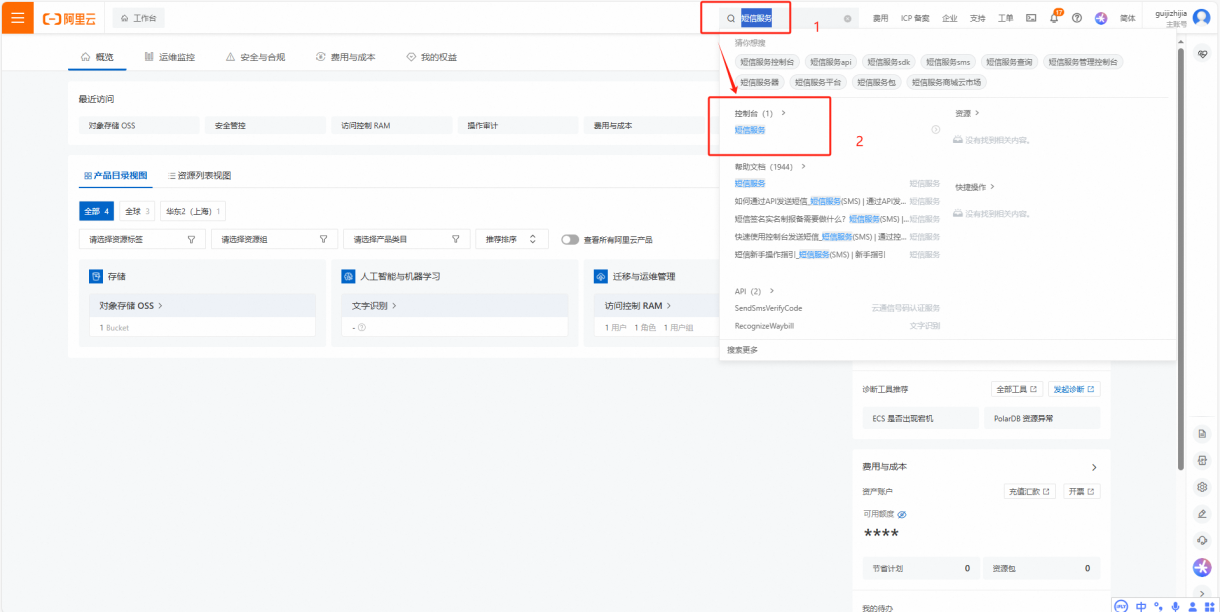Click suggestion chip 短信服务api
The image size is (1220, 612).
tap(831, 62)
